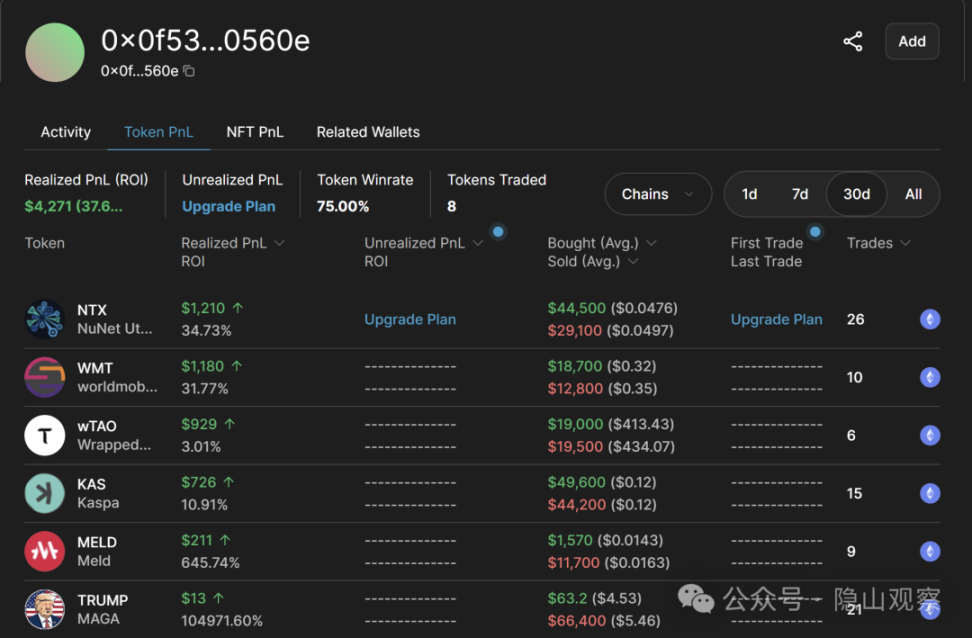Click the Add button
The height and width of the screenshot is (638, 972).
point(912,42)
